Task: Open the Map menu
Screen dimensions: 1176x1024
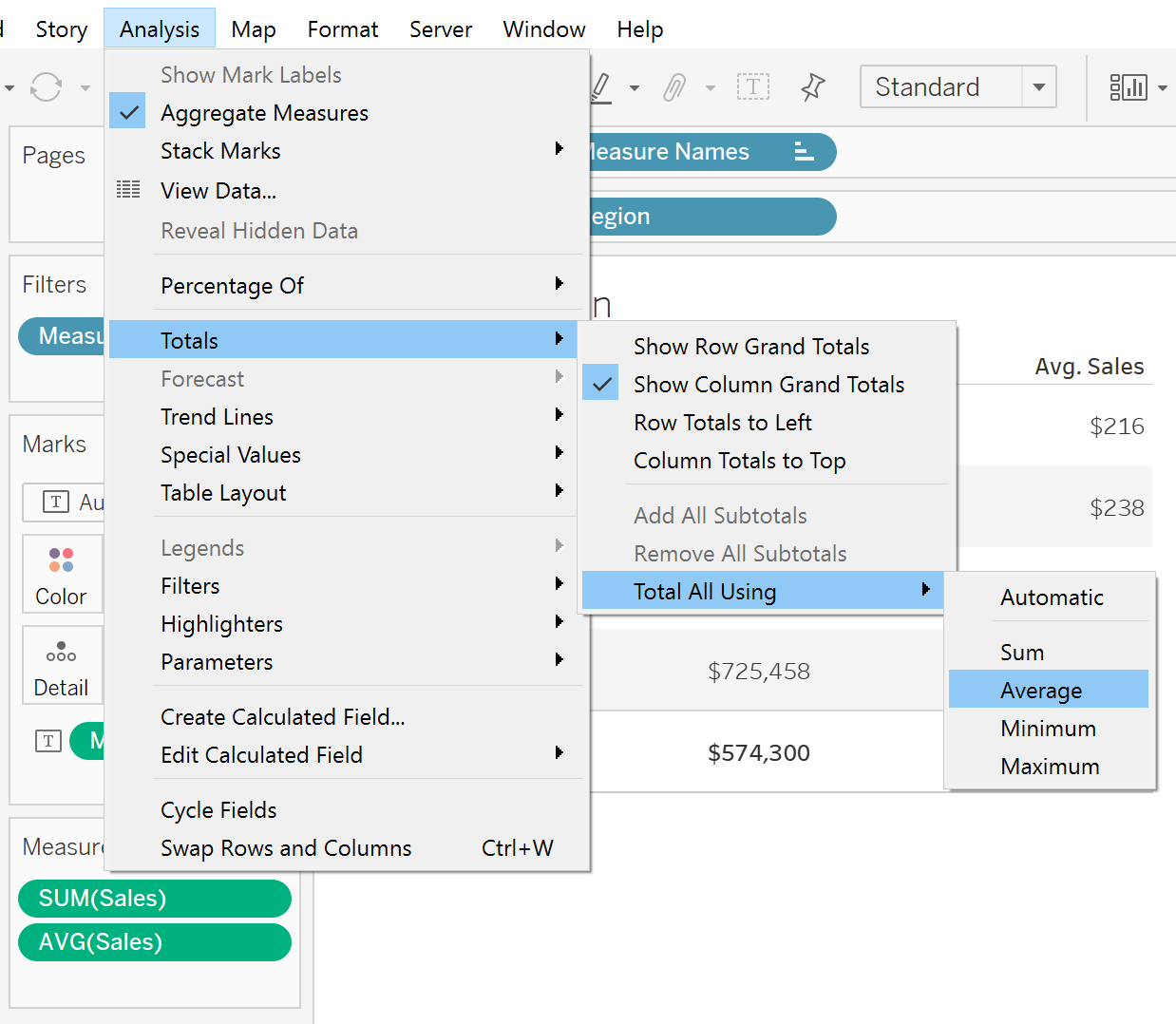Action: [x=254, y=29]
